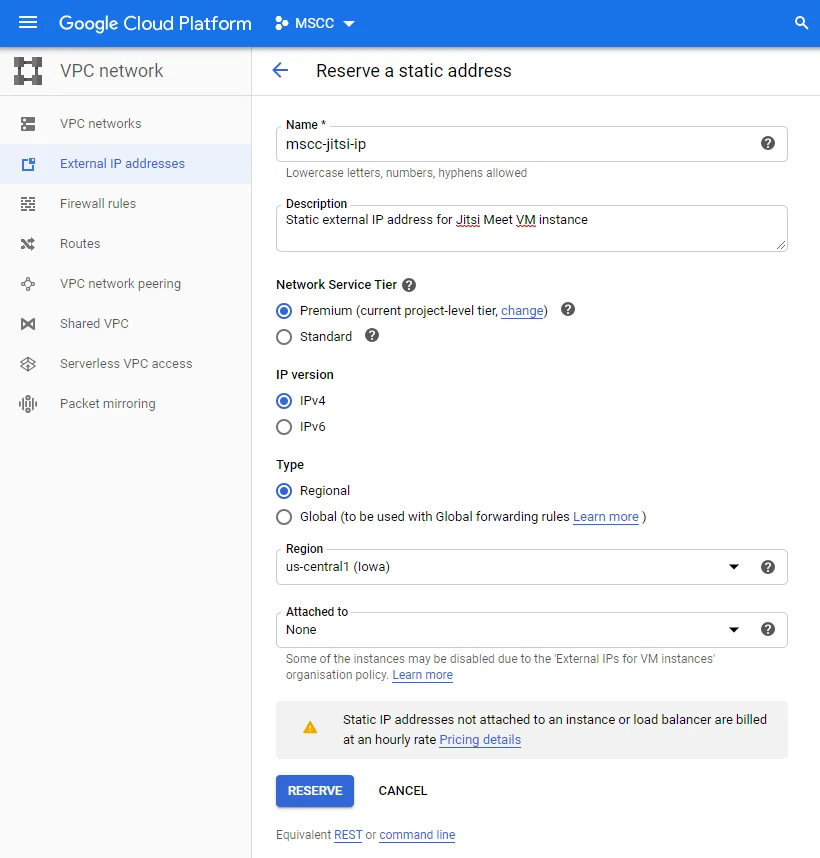Click the Routes sidebar icon
Screen dimensions: 820x858
click(28, 244)
